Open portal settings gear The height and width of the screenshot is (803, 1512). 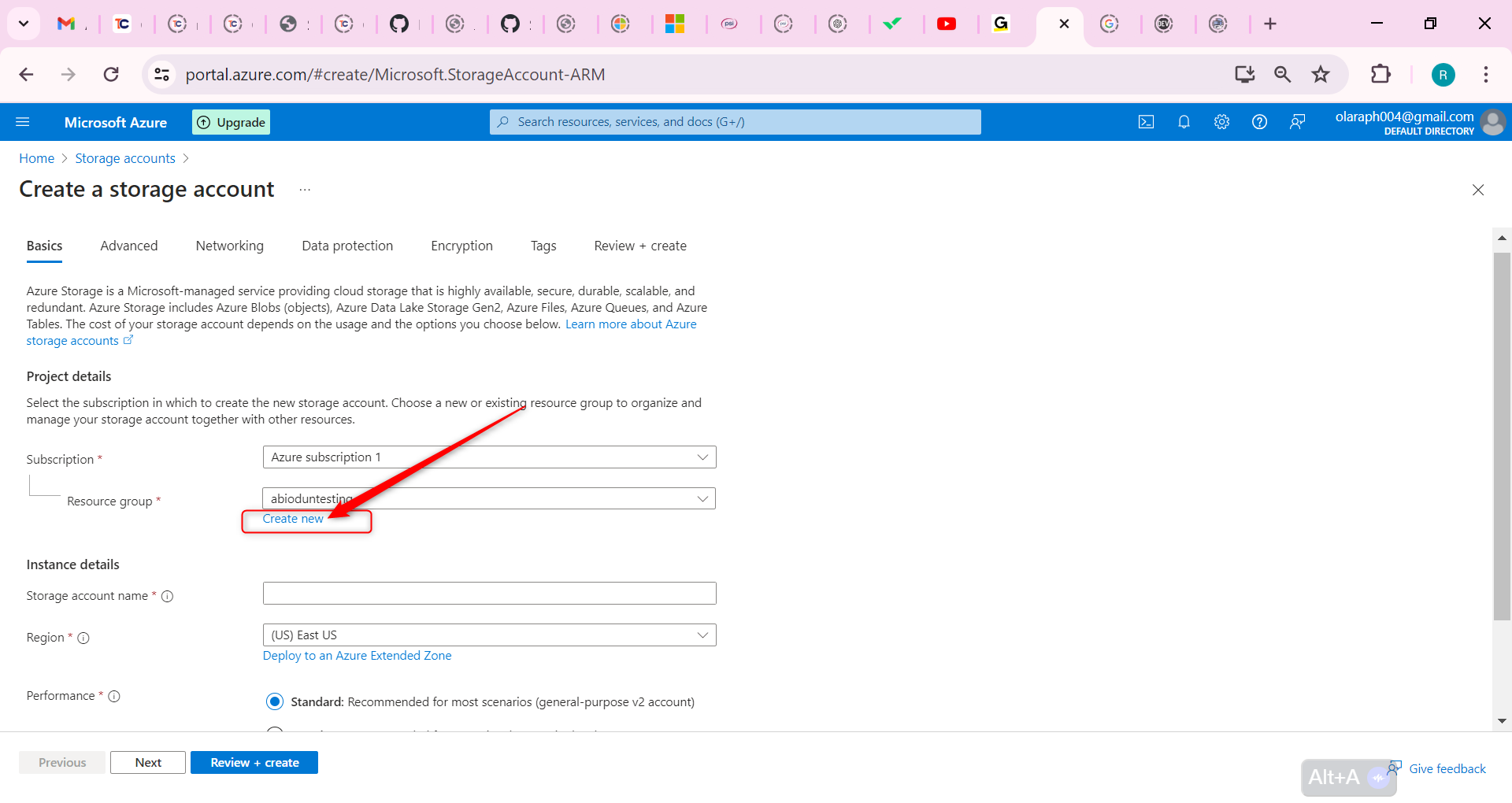(1221, 122)
